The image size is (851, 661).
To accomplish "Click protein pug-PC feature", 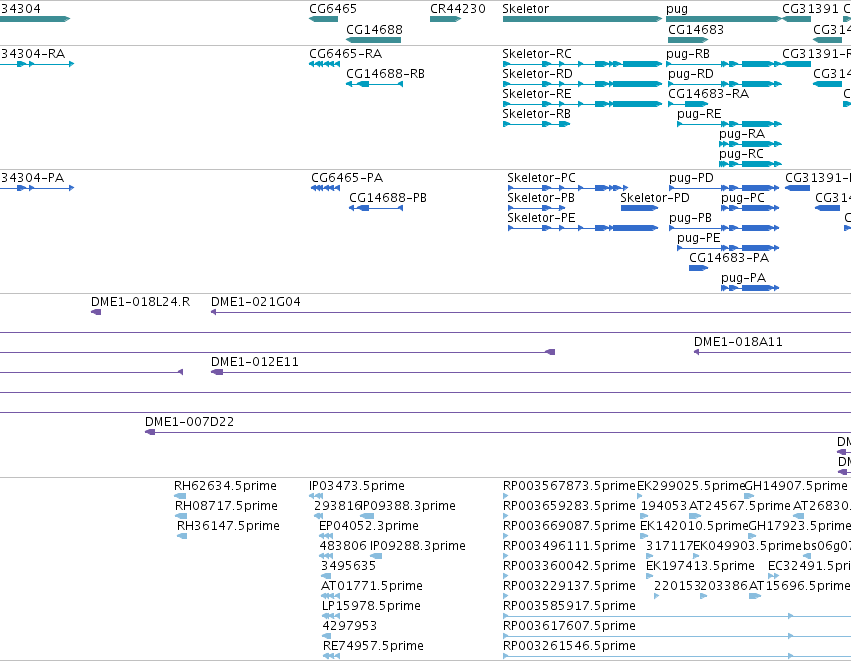I will click(x=750, y=208).
